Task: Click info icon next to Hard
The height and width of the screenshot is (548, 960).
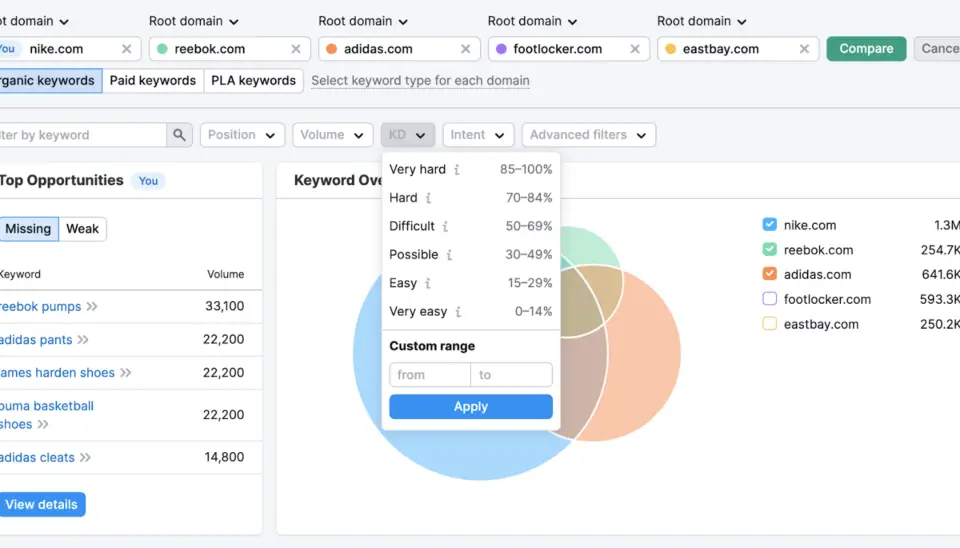Action: (x=428, y=198)
